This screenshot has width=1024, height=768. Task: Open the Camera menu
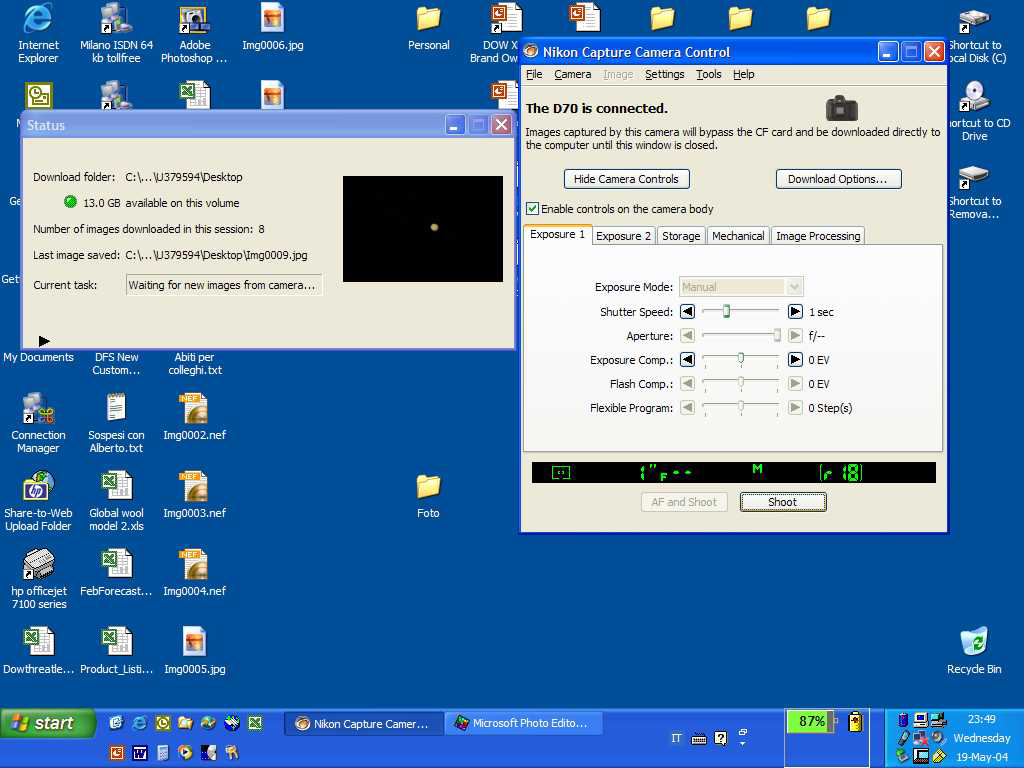pos(573,74)
